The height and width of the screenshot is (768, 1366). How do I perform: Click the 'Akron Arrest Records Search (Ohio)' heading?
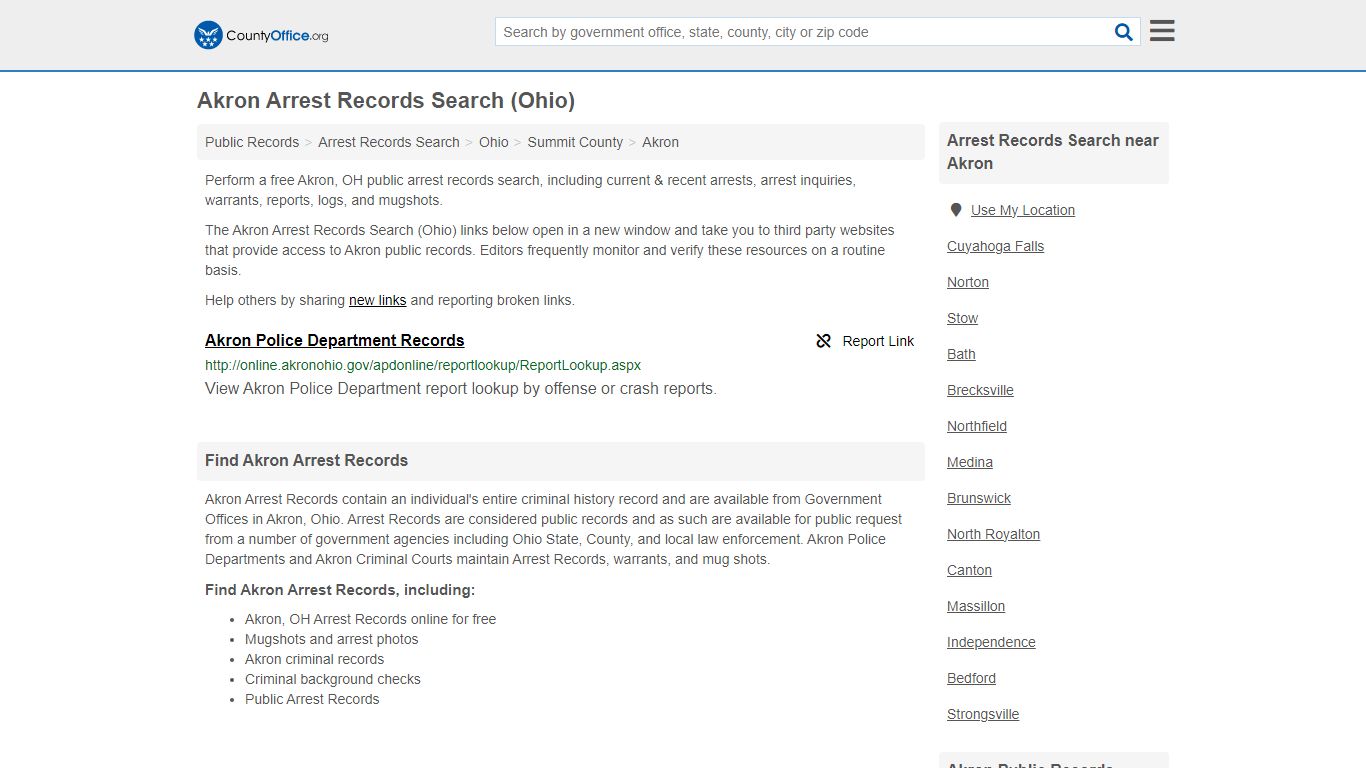(386, 101)
